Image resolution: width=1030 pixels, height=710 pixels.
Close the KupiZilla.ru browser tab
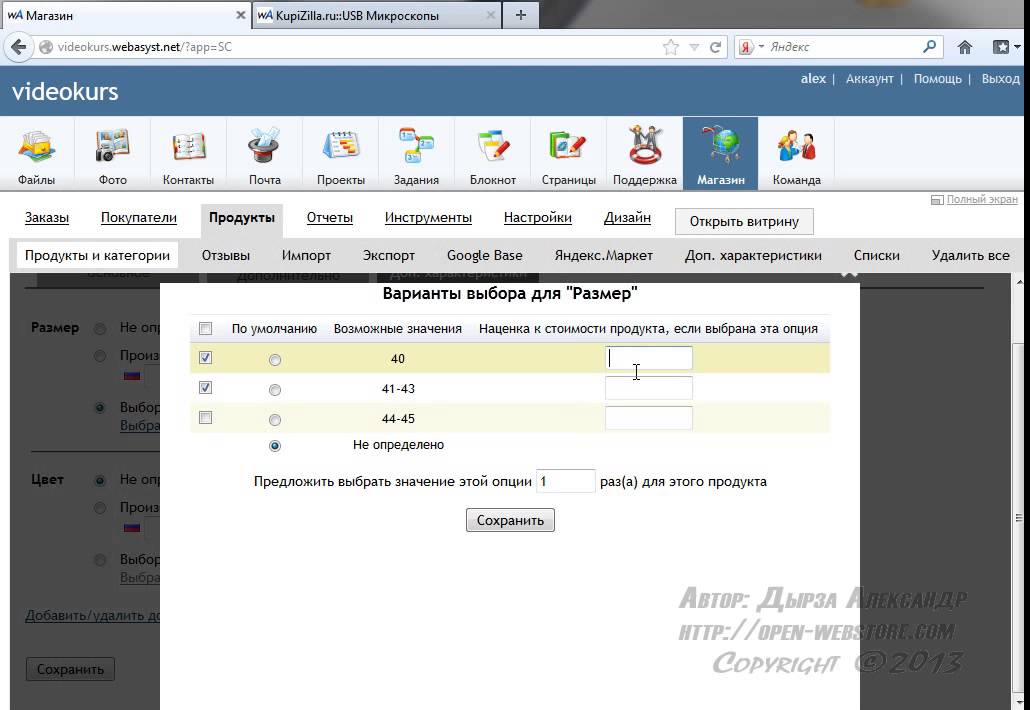pyautogui.click(x=490, y=15)
